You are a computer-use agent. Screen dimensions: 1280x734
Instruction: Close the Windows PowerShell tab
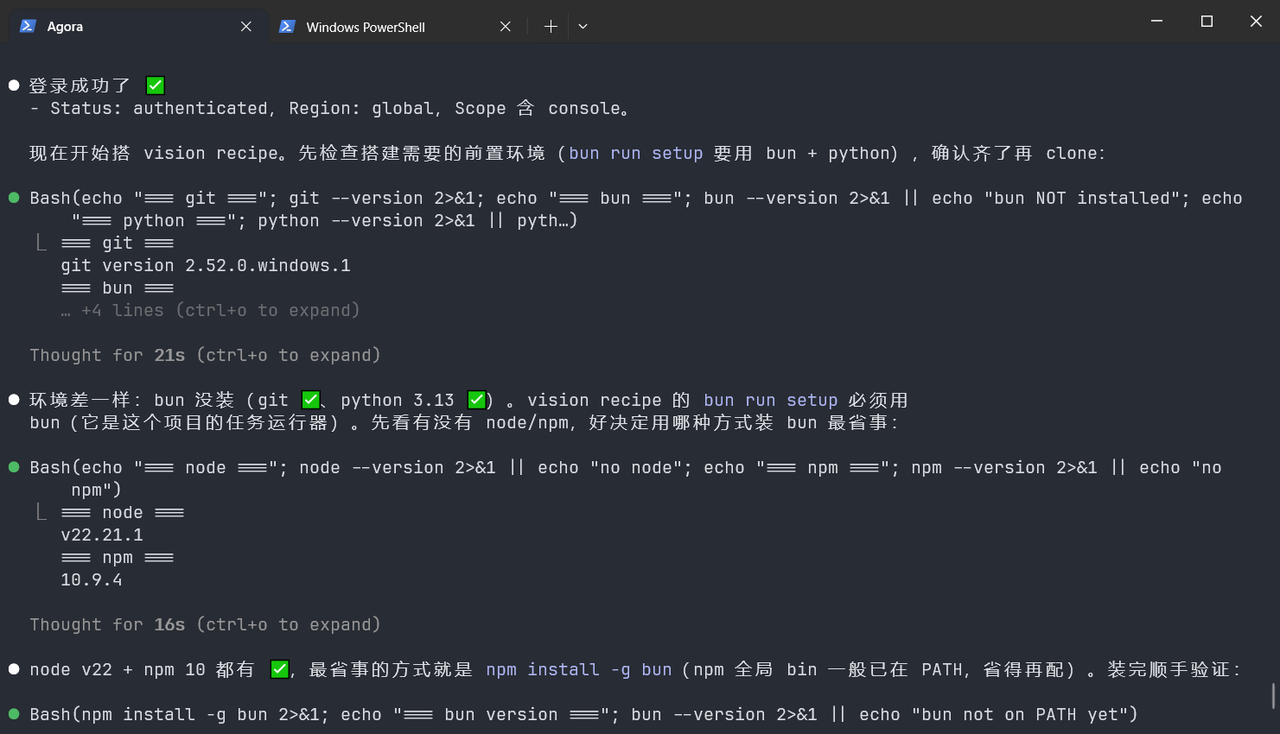tap(506, 27)
